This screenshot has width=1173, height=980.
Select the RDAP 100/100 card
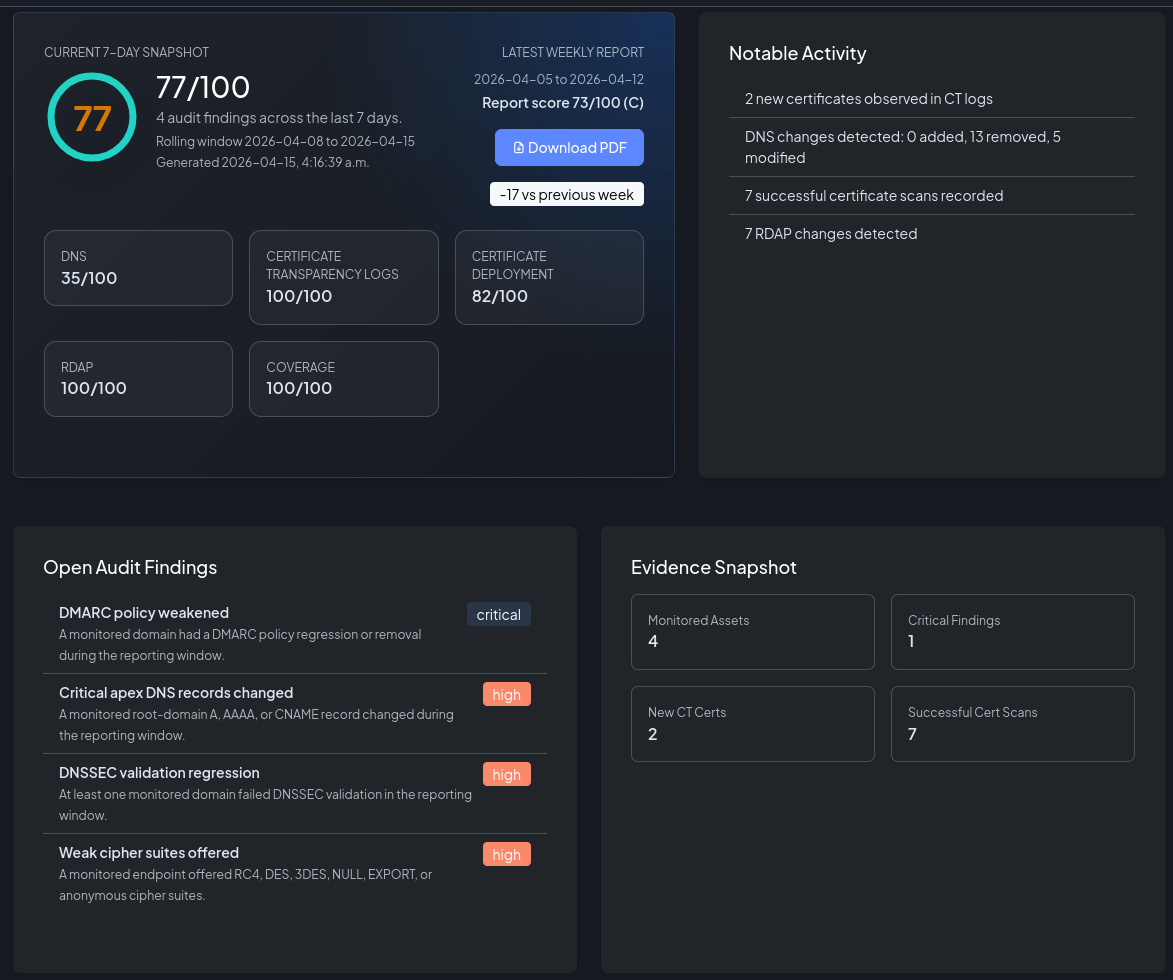[x=138, y=379]
